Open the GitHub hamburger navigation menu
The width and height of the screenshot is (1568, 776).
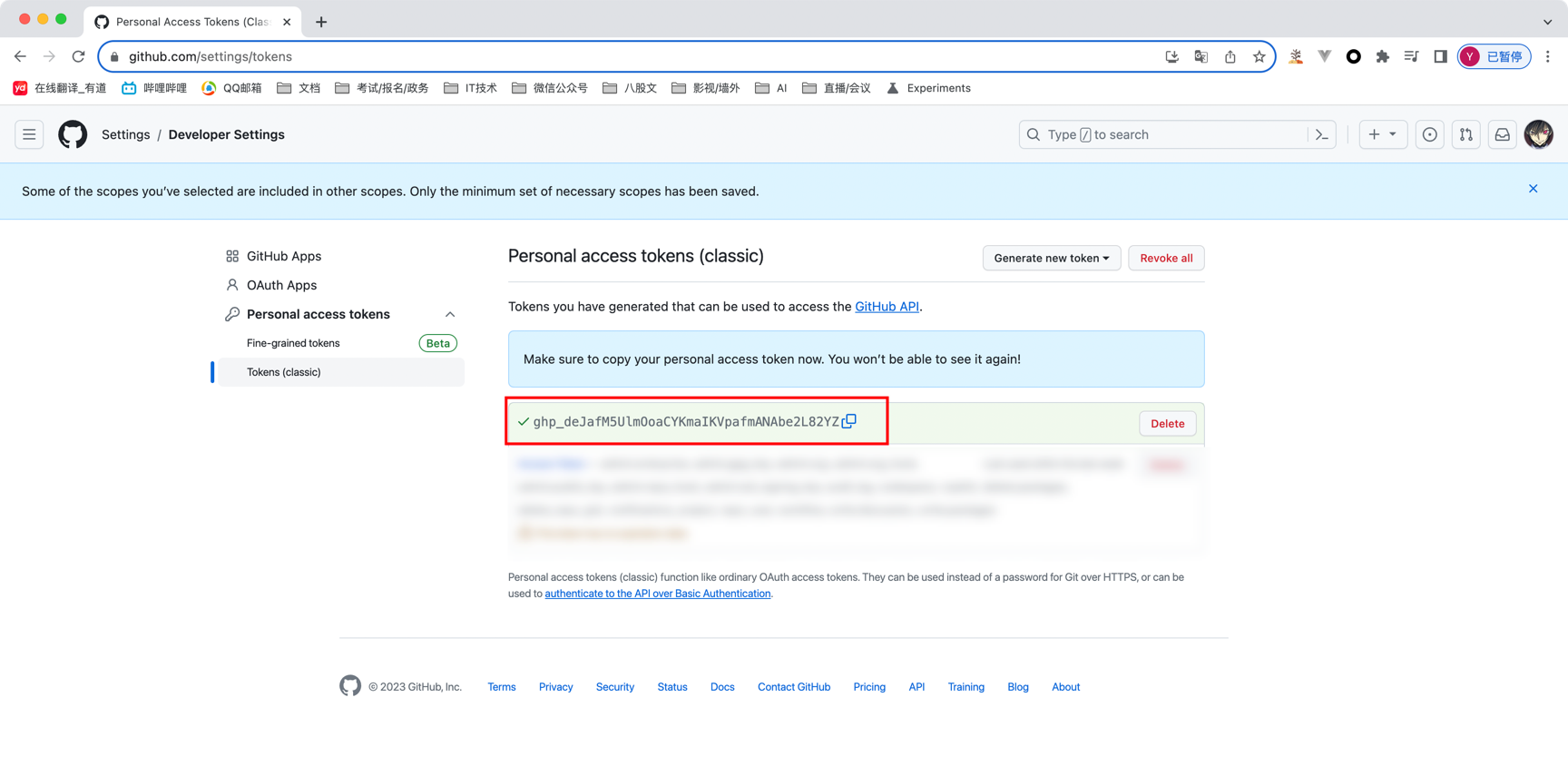[x=29, y=134]
